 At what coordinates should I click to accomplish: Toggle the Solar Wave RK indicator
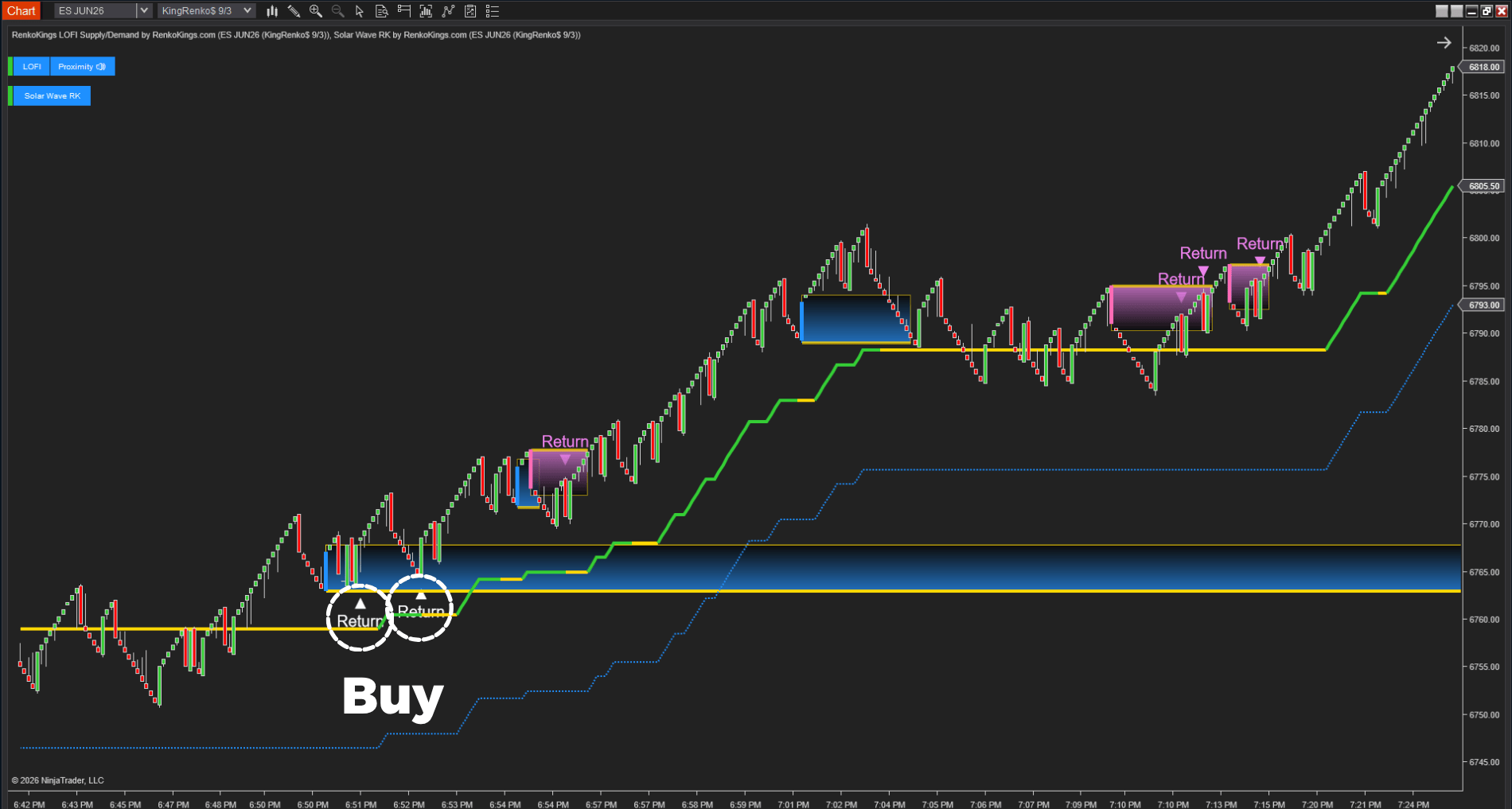pyautogui.click(x=52, y=96)
